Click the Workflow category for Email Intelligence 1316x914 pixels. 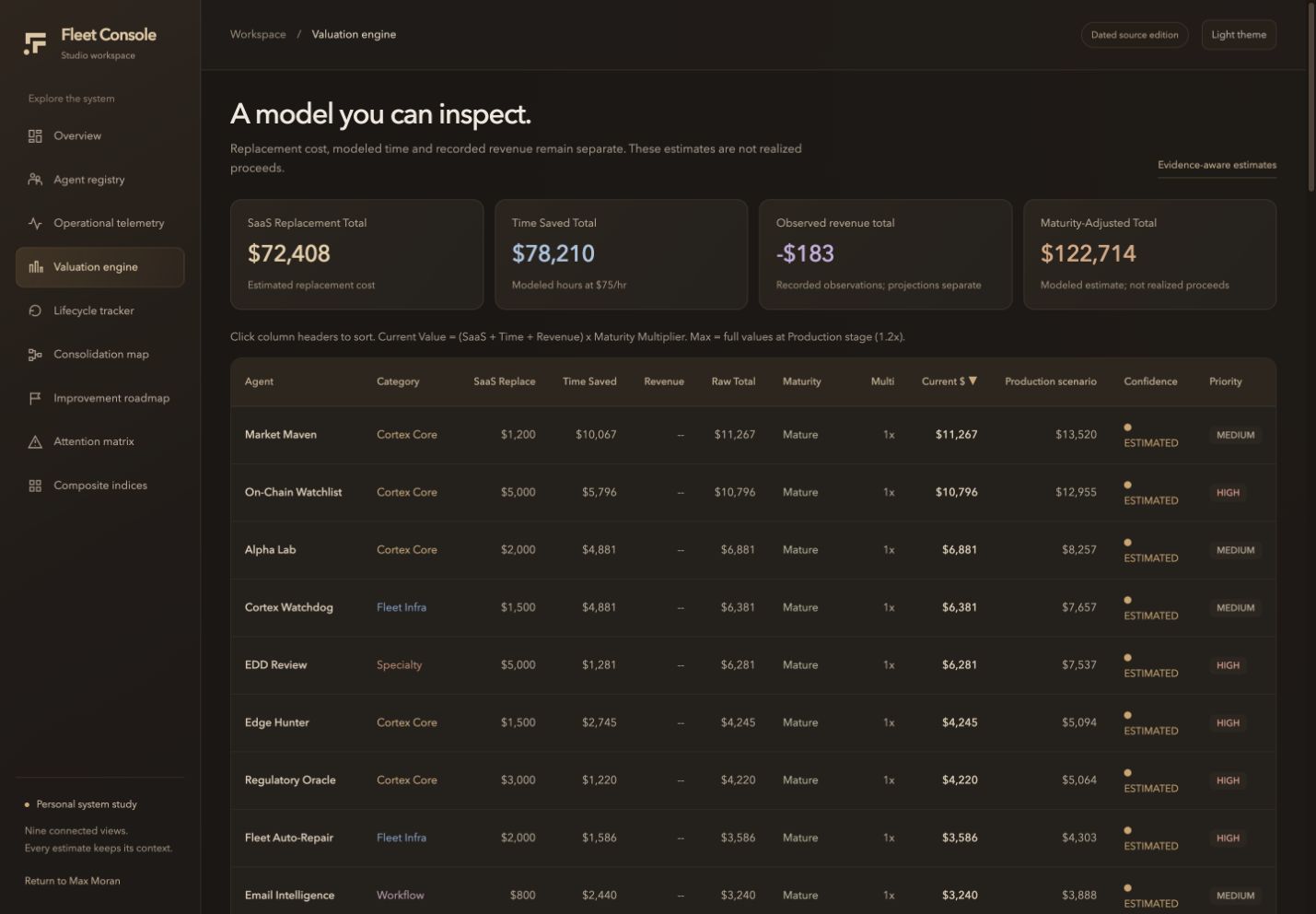point(401,896)
